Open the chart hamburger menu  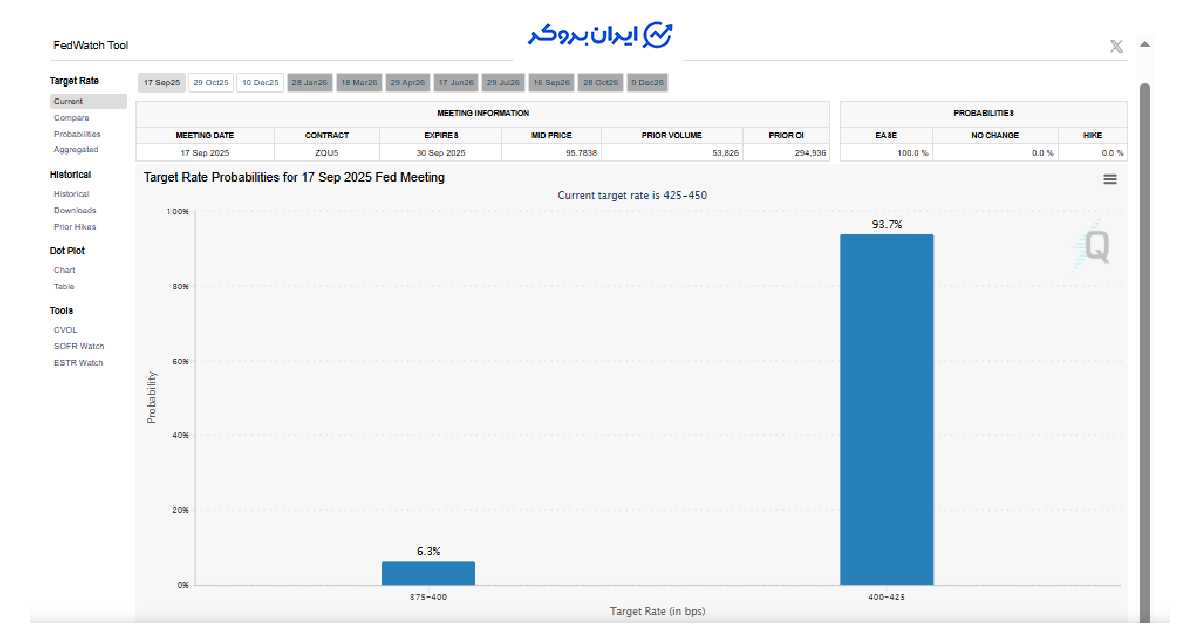click(x=1109, y=179)
